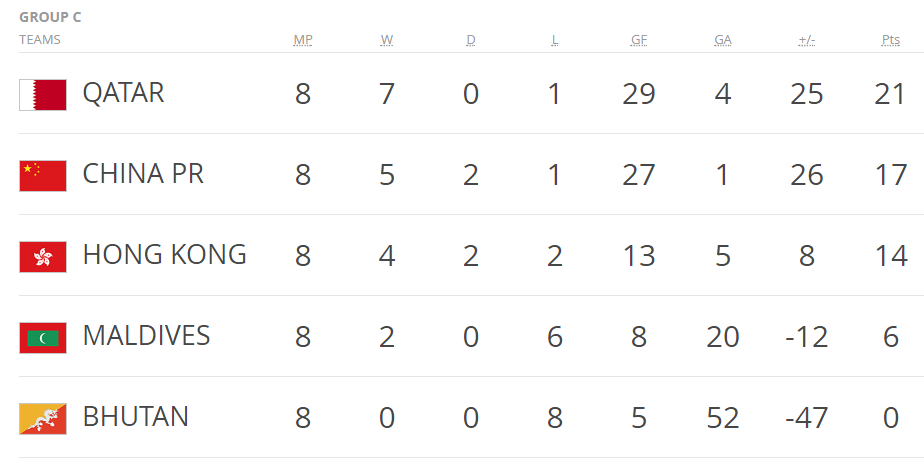The image size is (924, 466).
Task: Click the L column header
Action: (555, 40)
